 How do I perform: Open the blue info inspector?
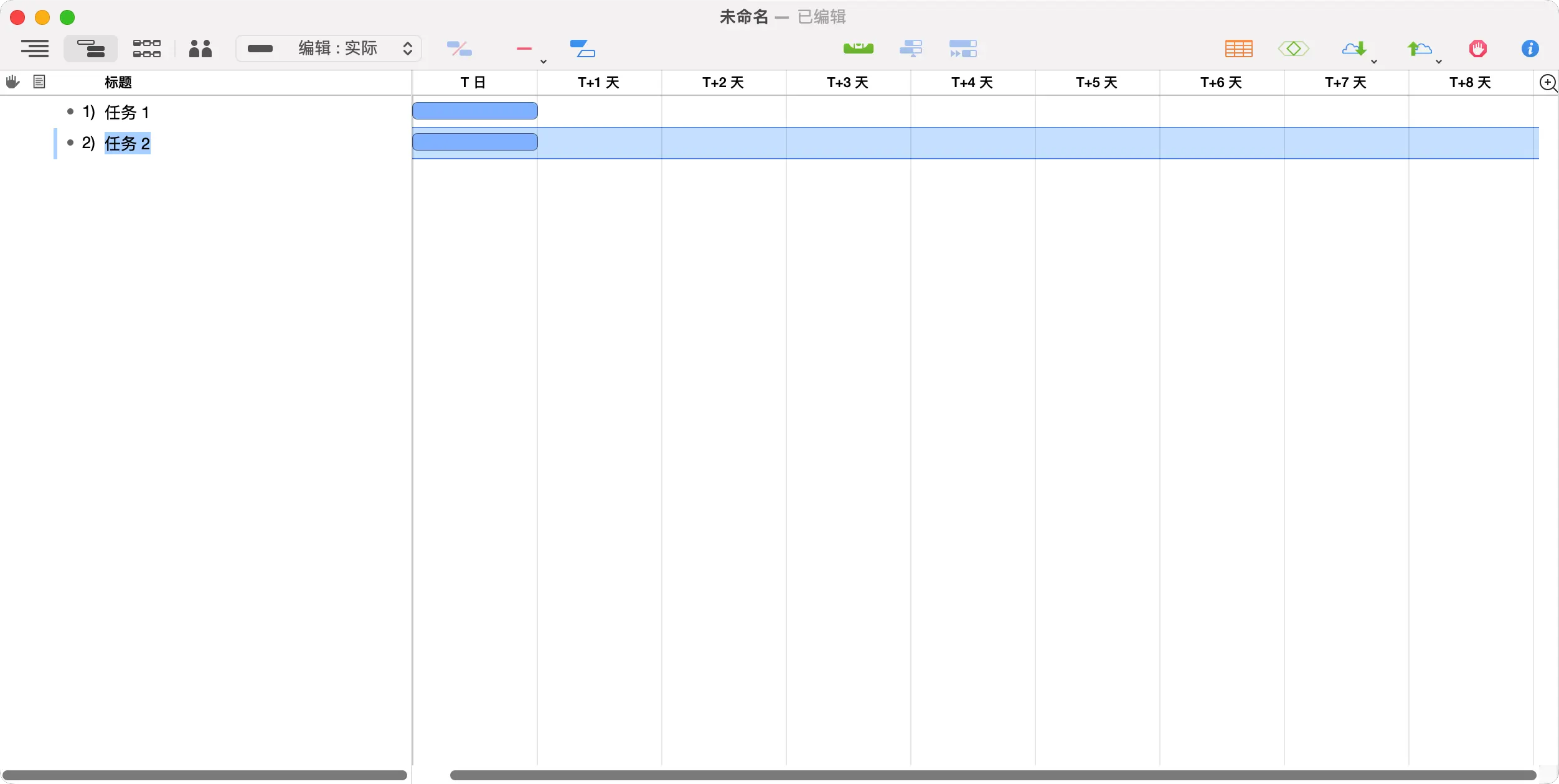pyautogui.click(x=1530, y=49)
